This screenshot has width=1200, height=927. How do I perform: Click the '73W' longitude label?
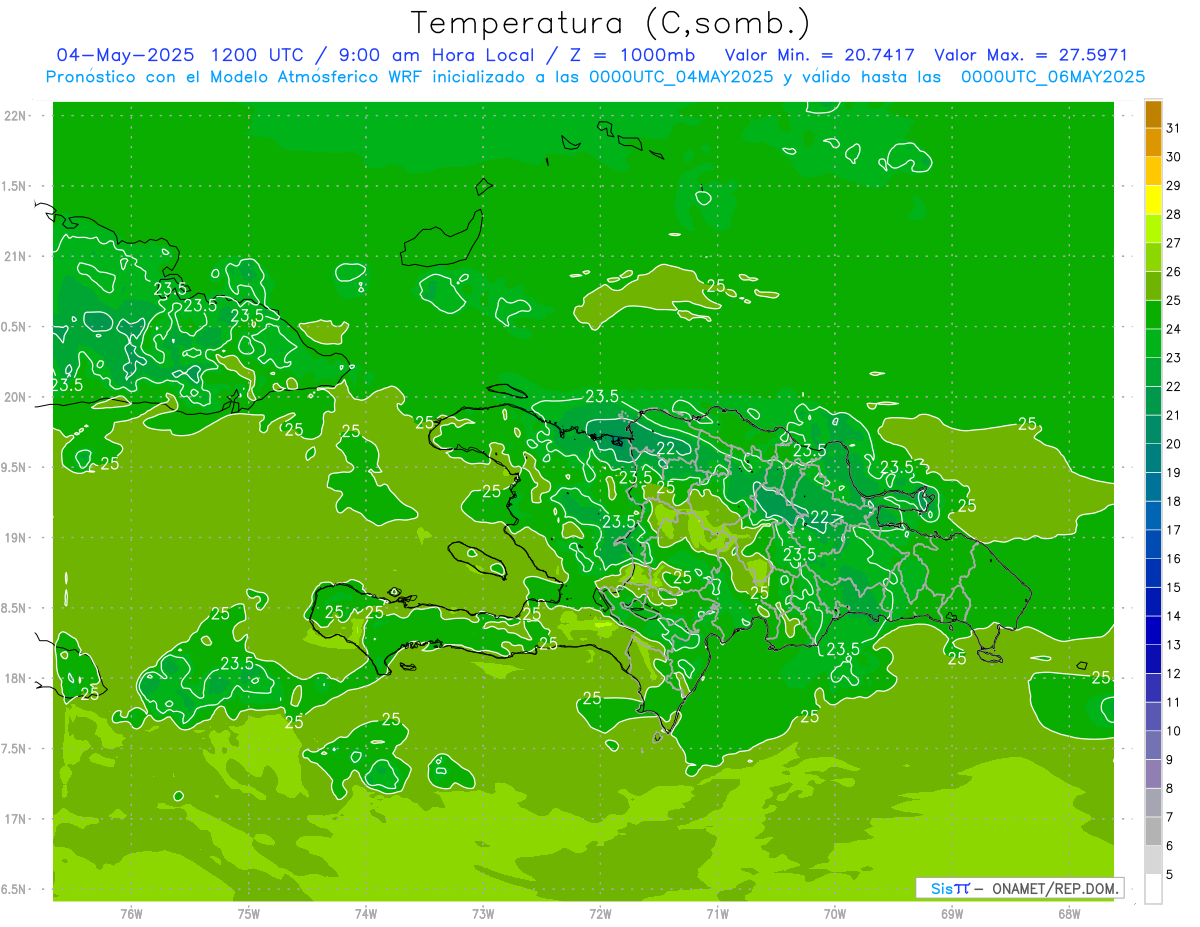[483, 913]
